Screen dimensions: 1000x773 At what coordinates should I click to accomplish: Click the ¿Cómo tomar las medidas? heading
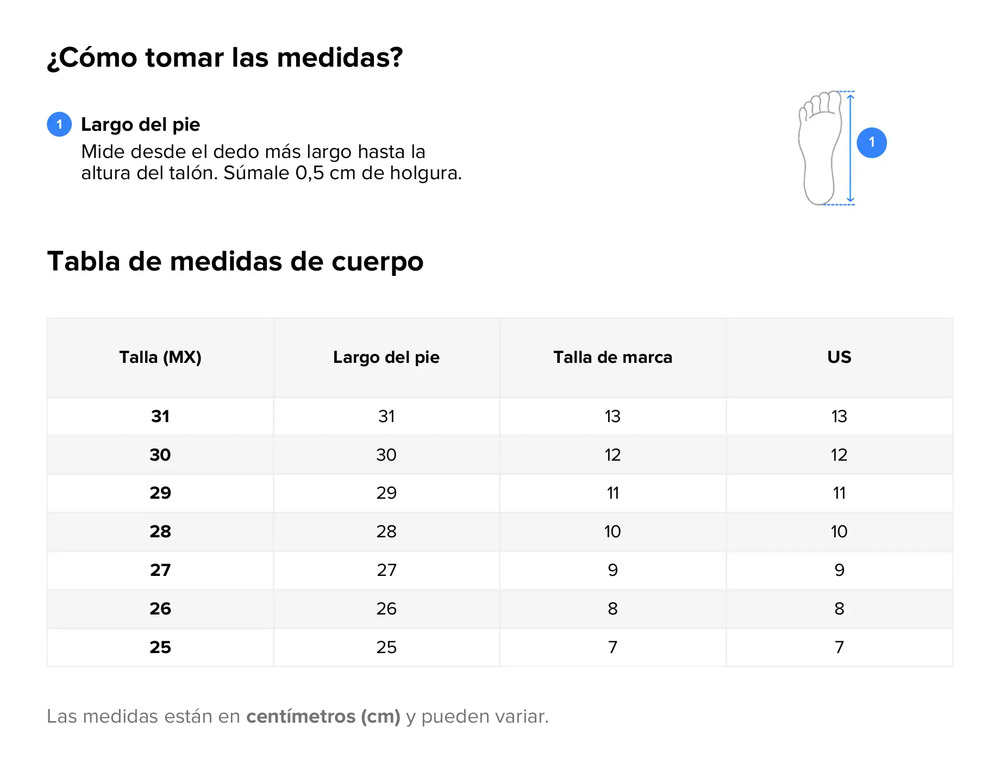click(225, 57)
